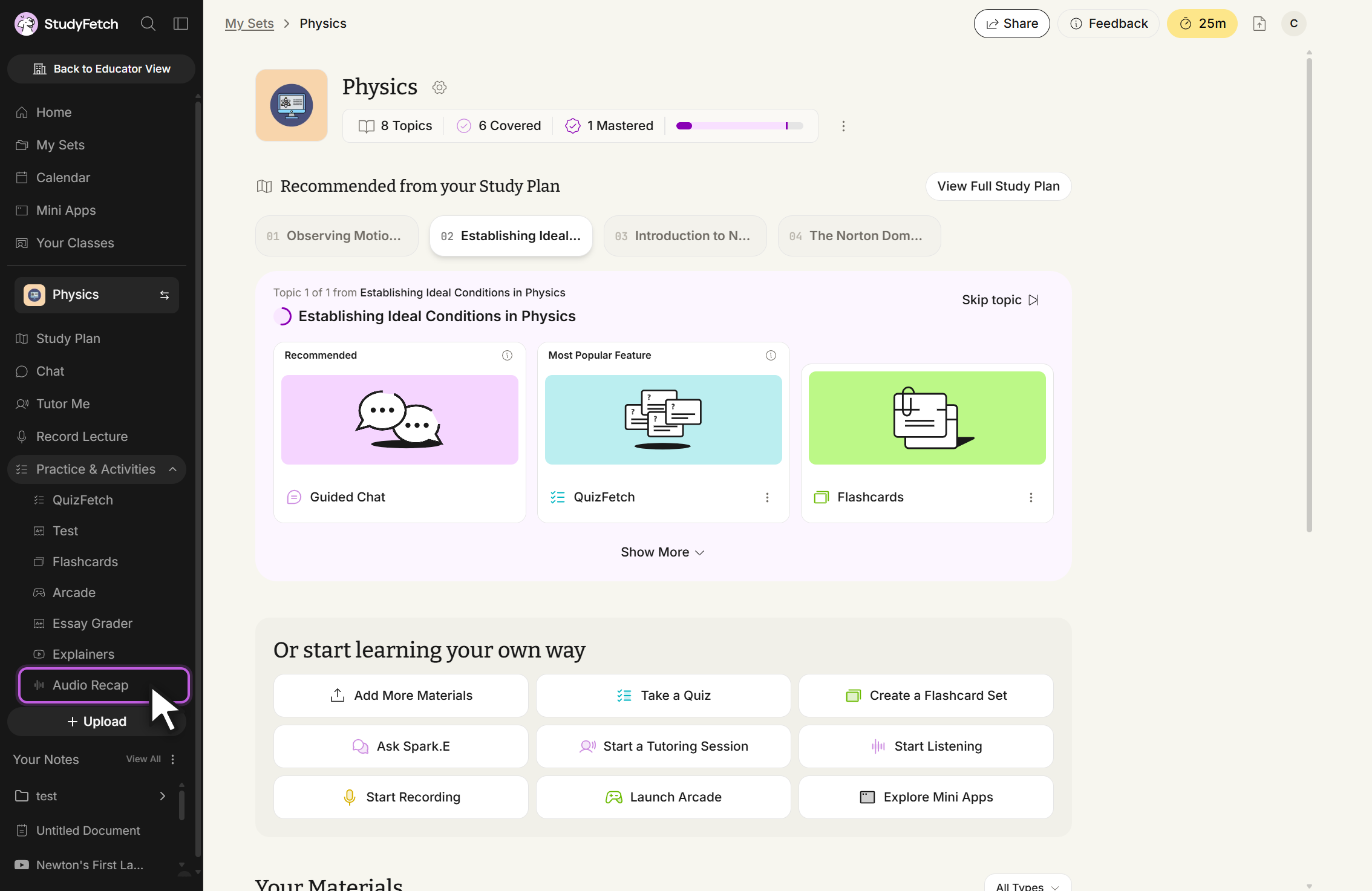Image resolution: width=1372 pixels, height=891 pixels.
Task: Click the upload document icon near profile
Action: (1259, 24)
